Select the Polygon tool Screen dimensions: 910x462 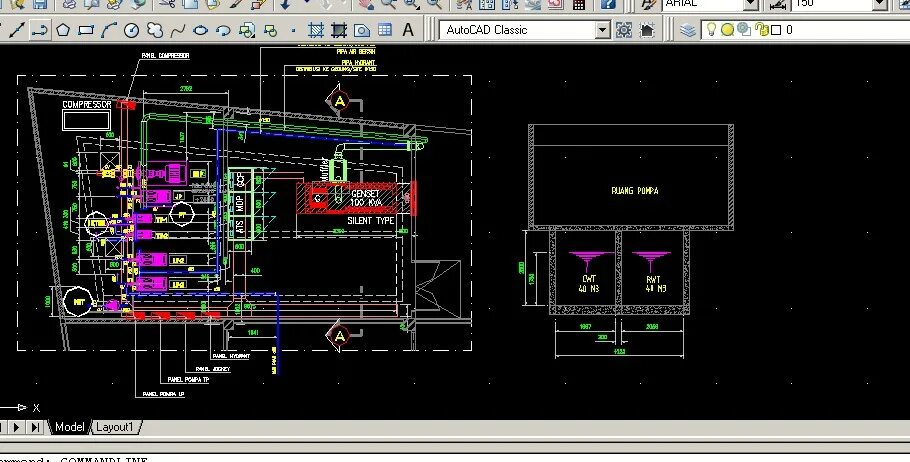pyautogui.click(x=63, y=30)
